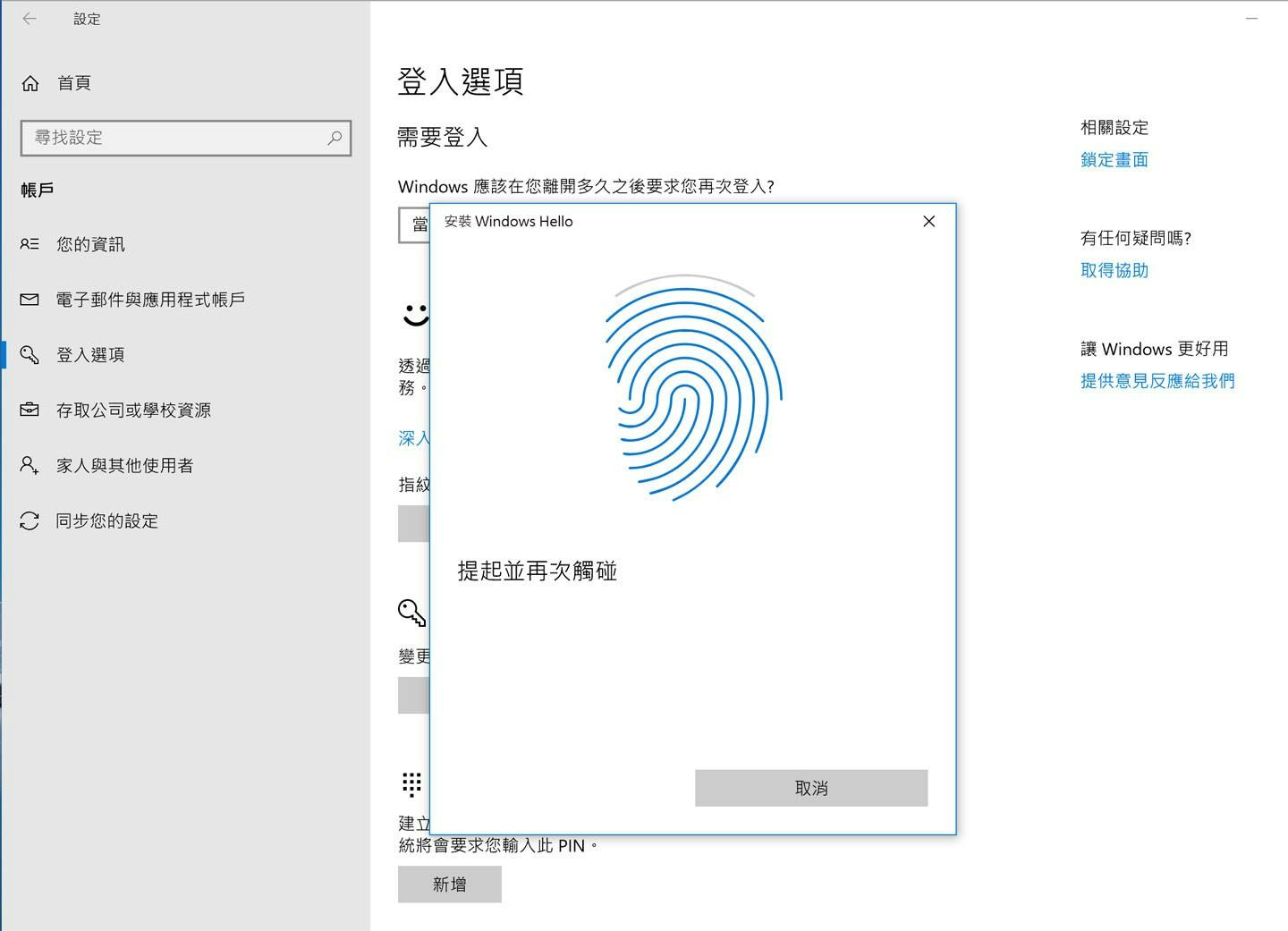Navigate to 家人與其他使用者
The width and height of the screenshot is (1288, 931).
pyautogui.click(x=124, y=466)
